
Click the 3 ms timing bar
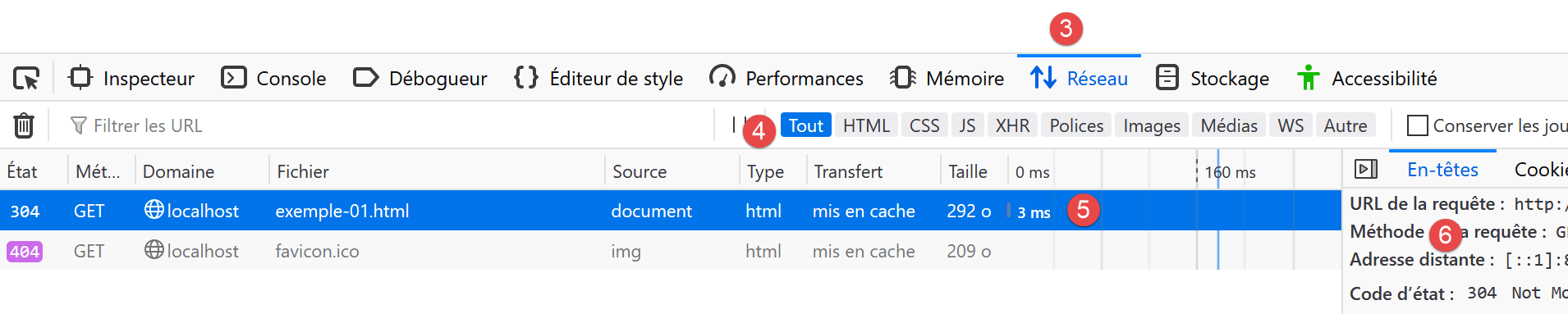1010,211
